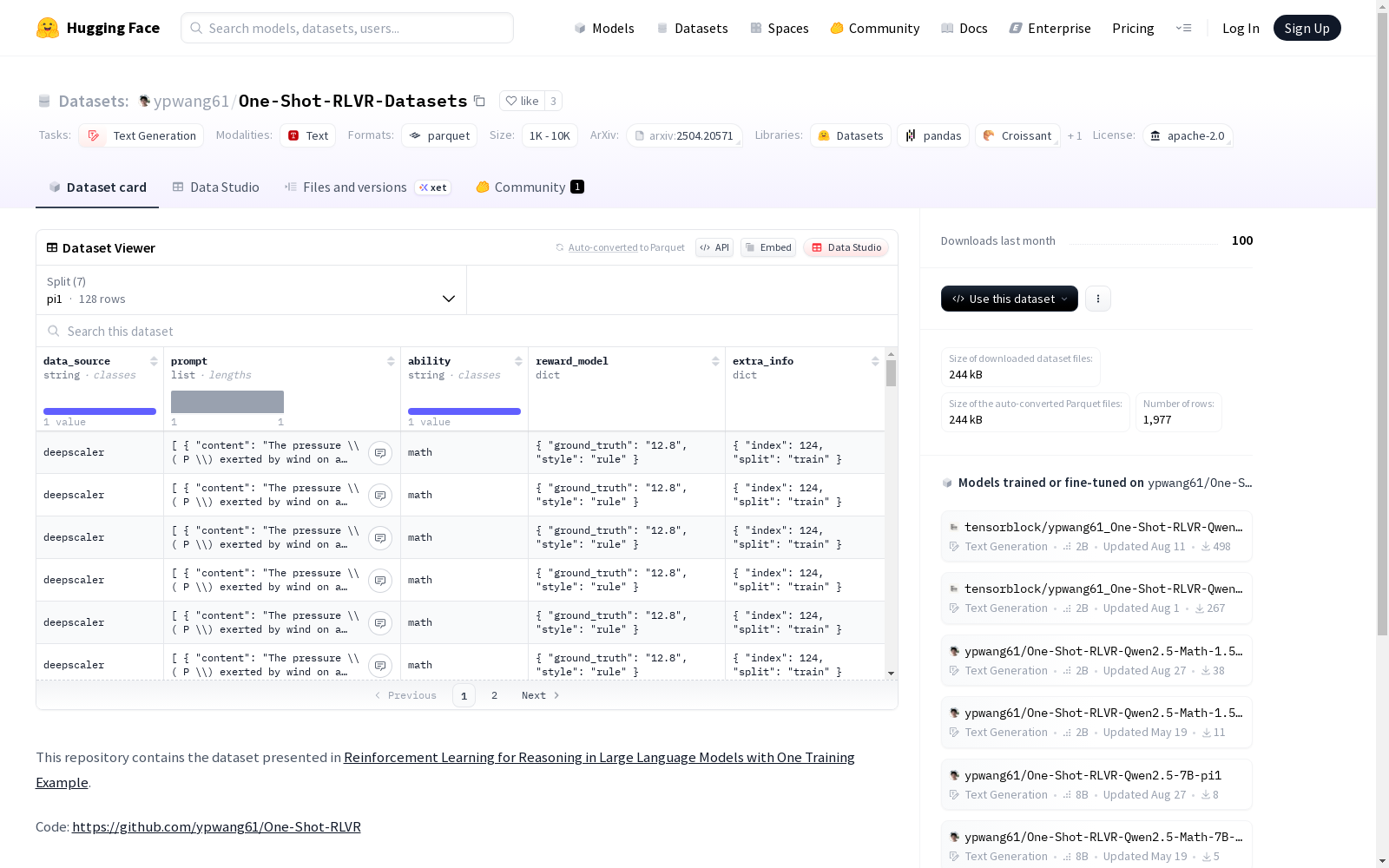The image size is (1389, 868).
Task: Click the expand menu icon beside Pricing
Action: tap(1183, 28)
